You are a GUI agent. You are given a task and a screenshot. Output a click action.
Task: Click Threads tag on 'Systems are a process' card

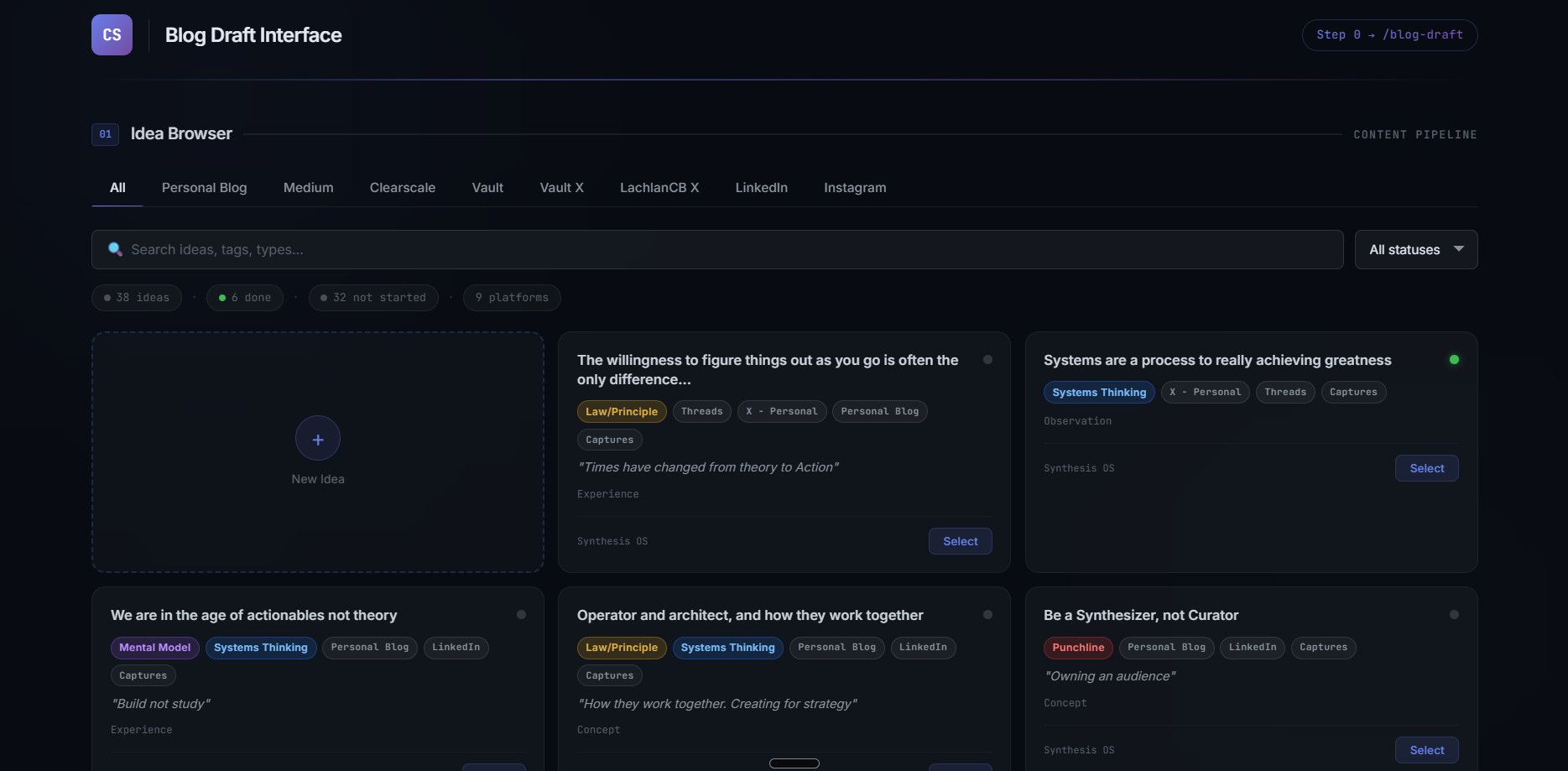[x=1285, y=393]
